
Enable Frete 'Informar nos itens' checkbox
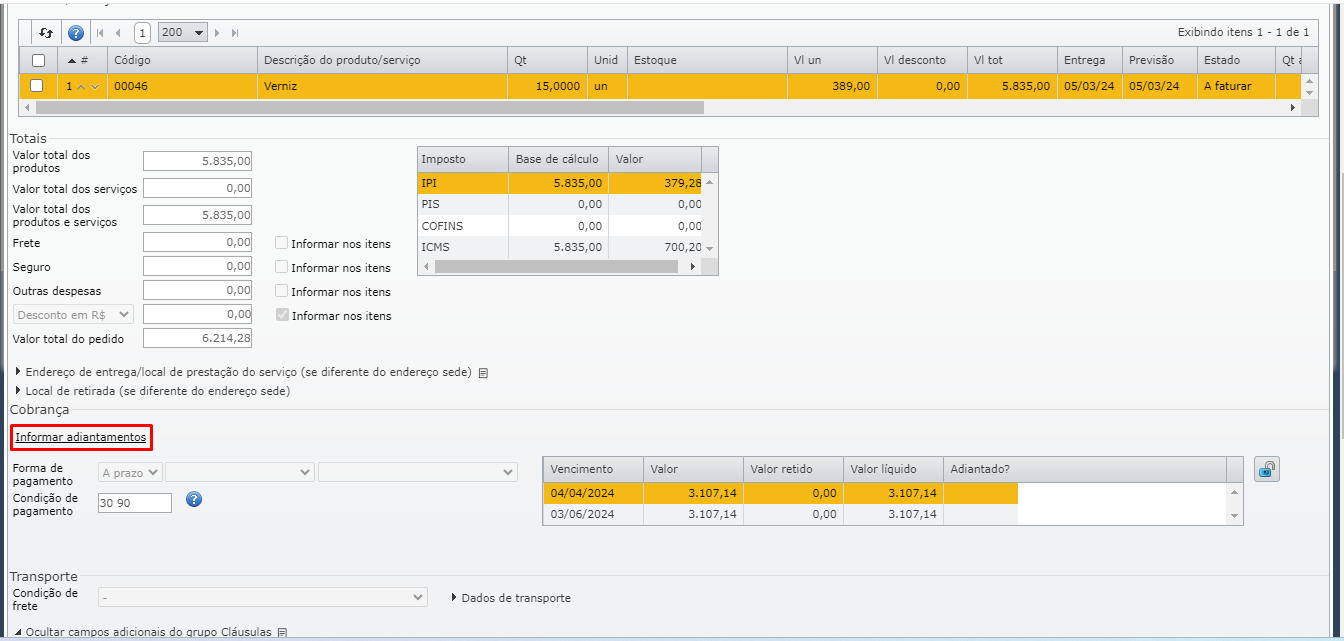click(282, 243)
